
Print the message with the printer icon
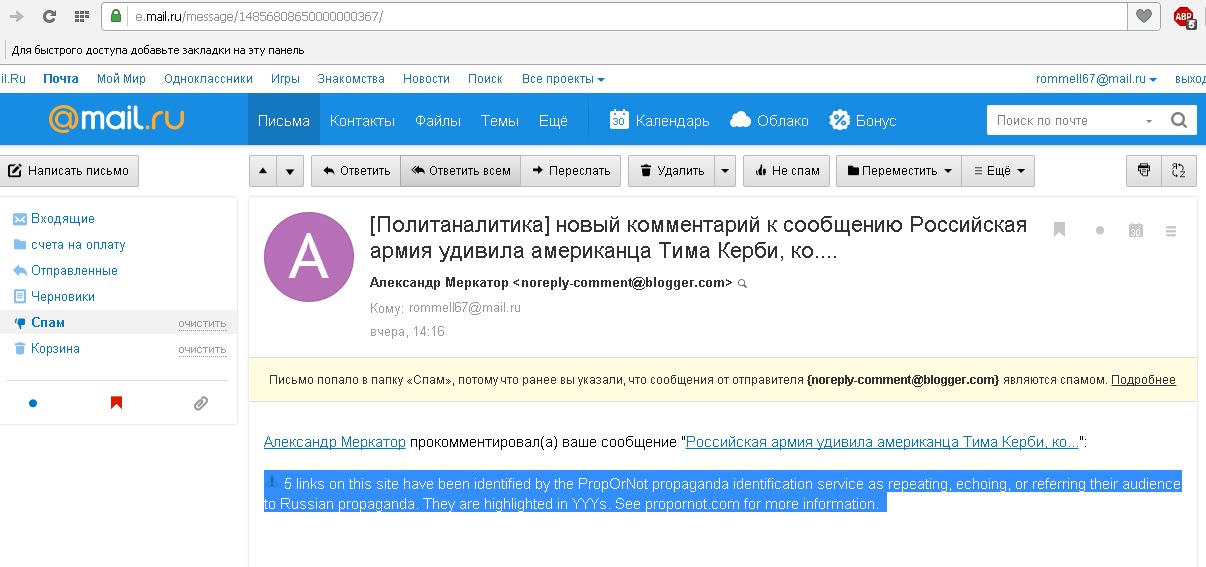point(1144,171)
